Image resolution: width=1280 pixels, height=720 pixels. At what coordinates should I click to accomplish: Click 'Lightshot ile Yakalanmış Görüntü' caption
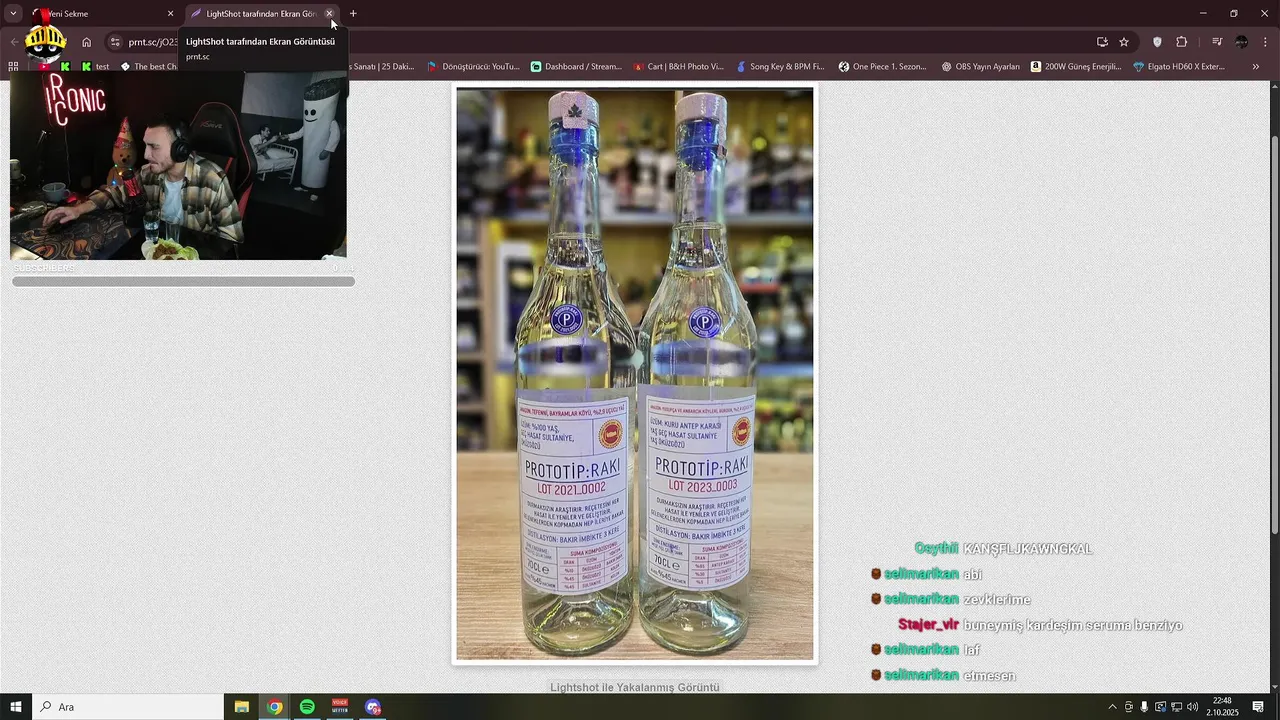tap(634, 687)
